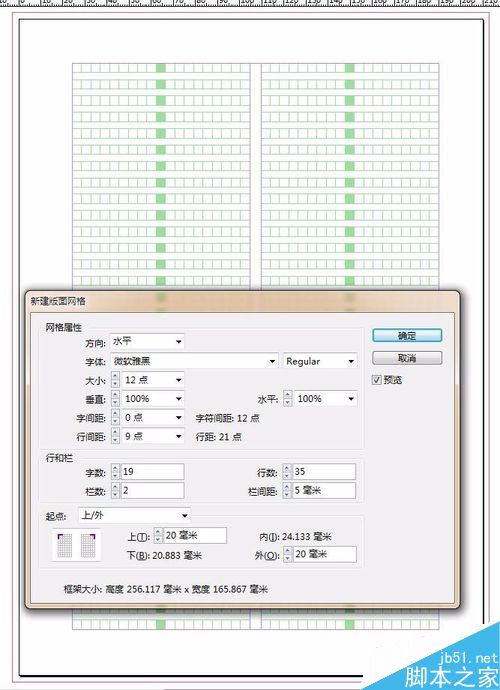Click the 栏间距 stepper arrows
This screenshot has width=500, height=690.
coord(287,491)
